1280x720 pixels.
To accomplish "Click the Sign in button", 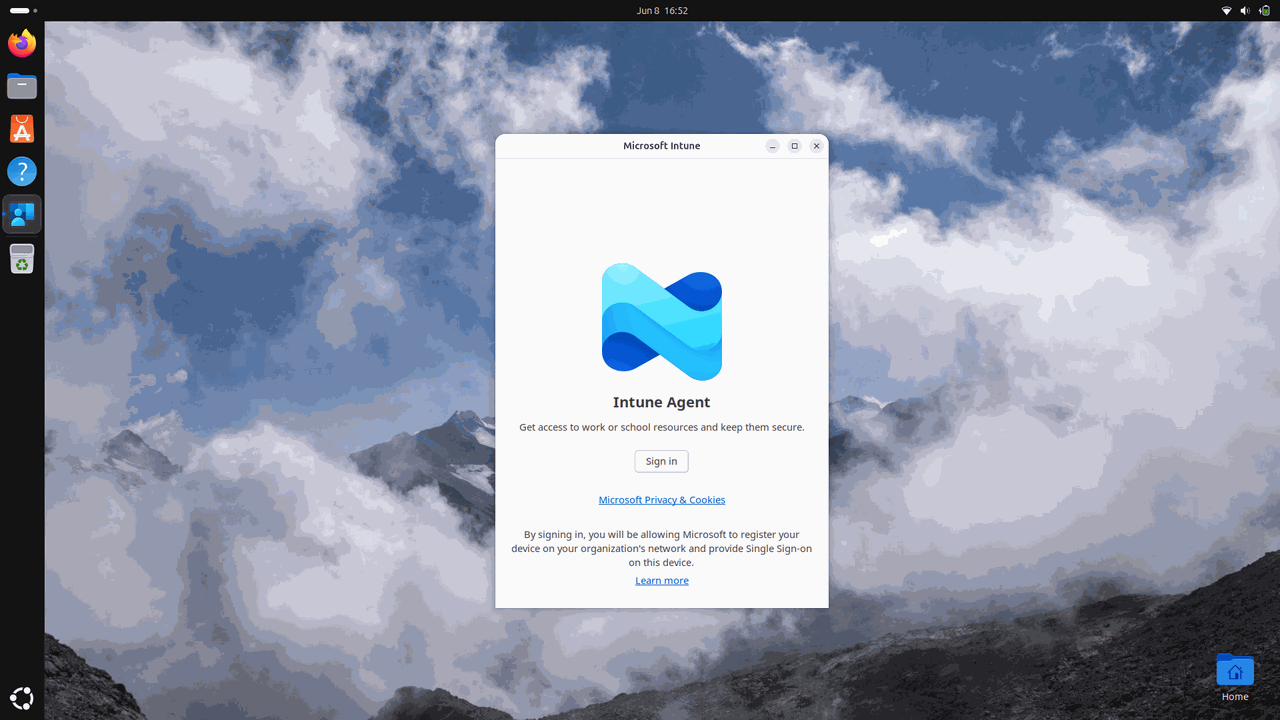I will [661, 461].
